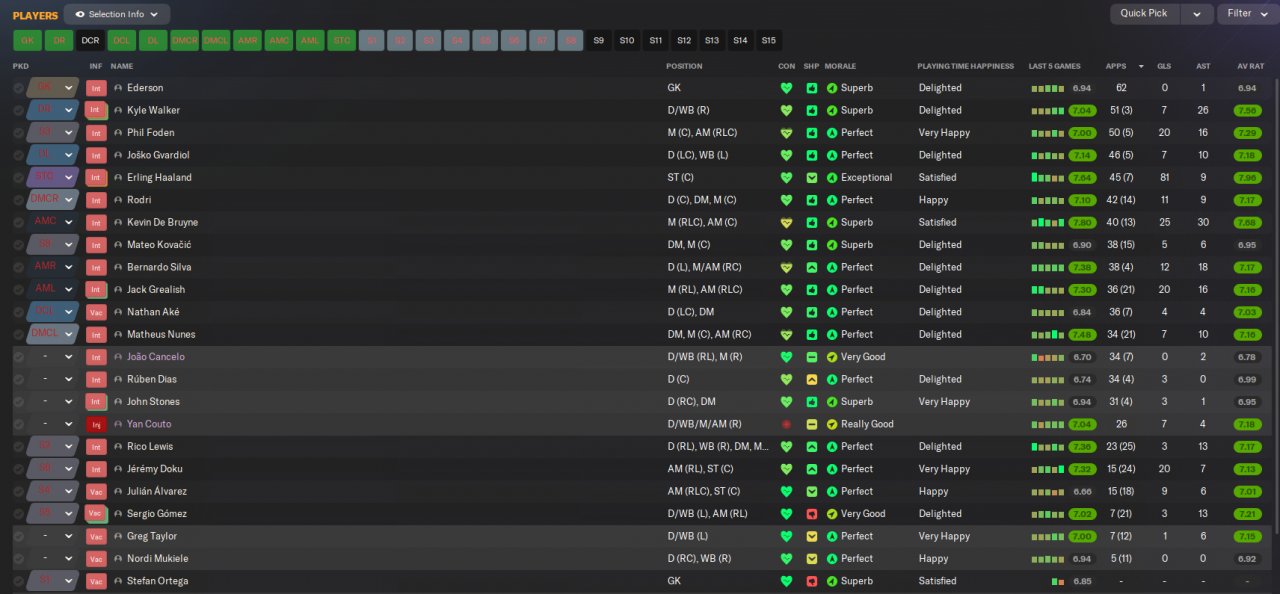Click Nathan Aké's Vac status badge
This screenshot has height=594, width=1280.
click(x=96, y=312)
